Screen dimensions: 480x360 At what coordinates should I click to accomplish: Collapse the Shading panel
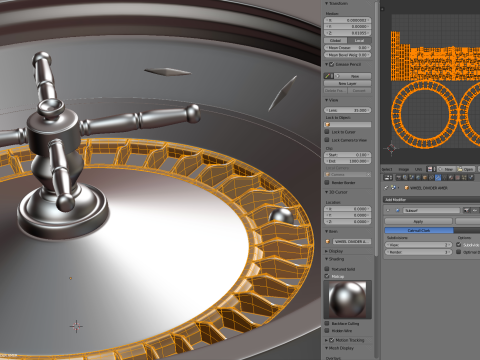(x=327, y=259)
